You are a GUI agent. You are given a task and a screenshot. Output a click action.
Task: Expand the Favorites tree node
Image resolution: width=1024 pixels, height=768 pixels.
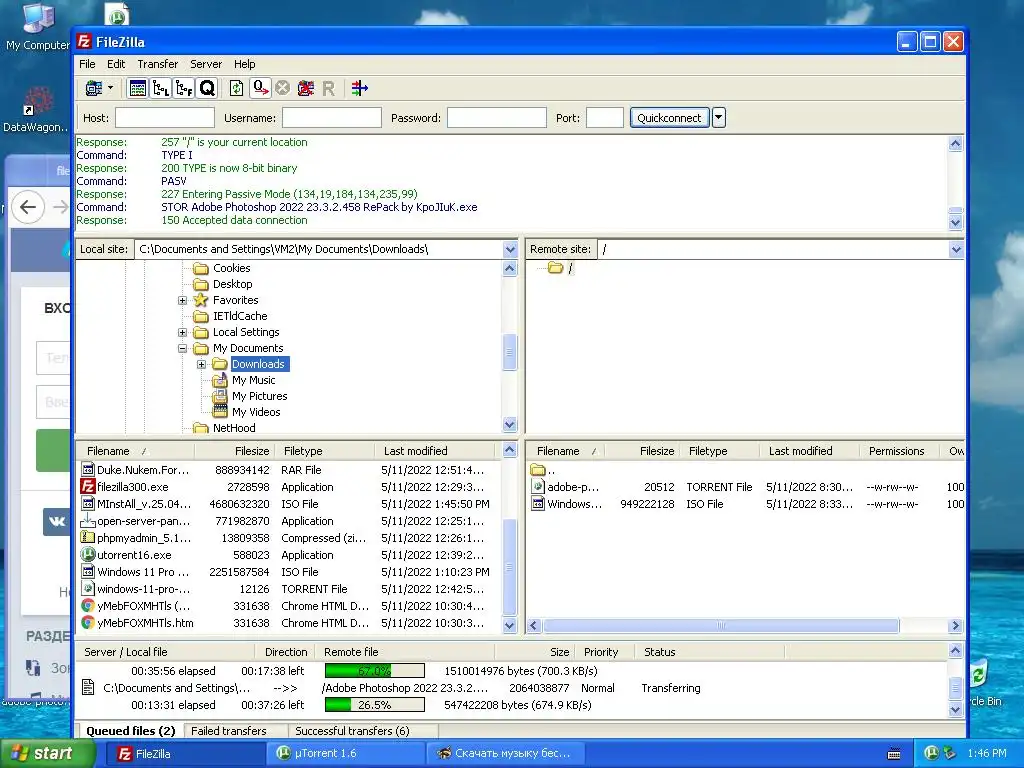coord(183,300)
